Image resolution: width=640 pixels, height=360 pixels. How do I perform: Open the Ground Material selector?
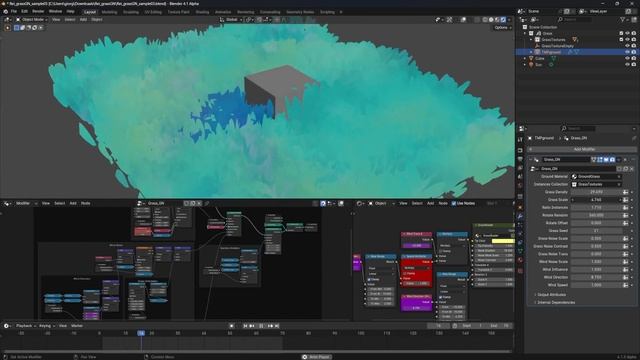tap(596, 177)
